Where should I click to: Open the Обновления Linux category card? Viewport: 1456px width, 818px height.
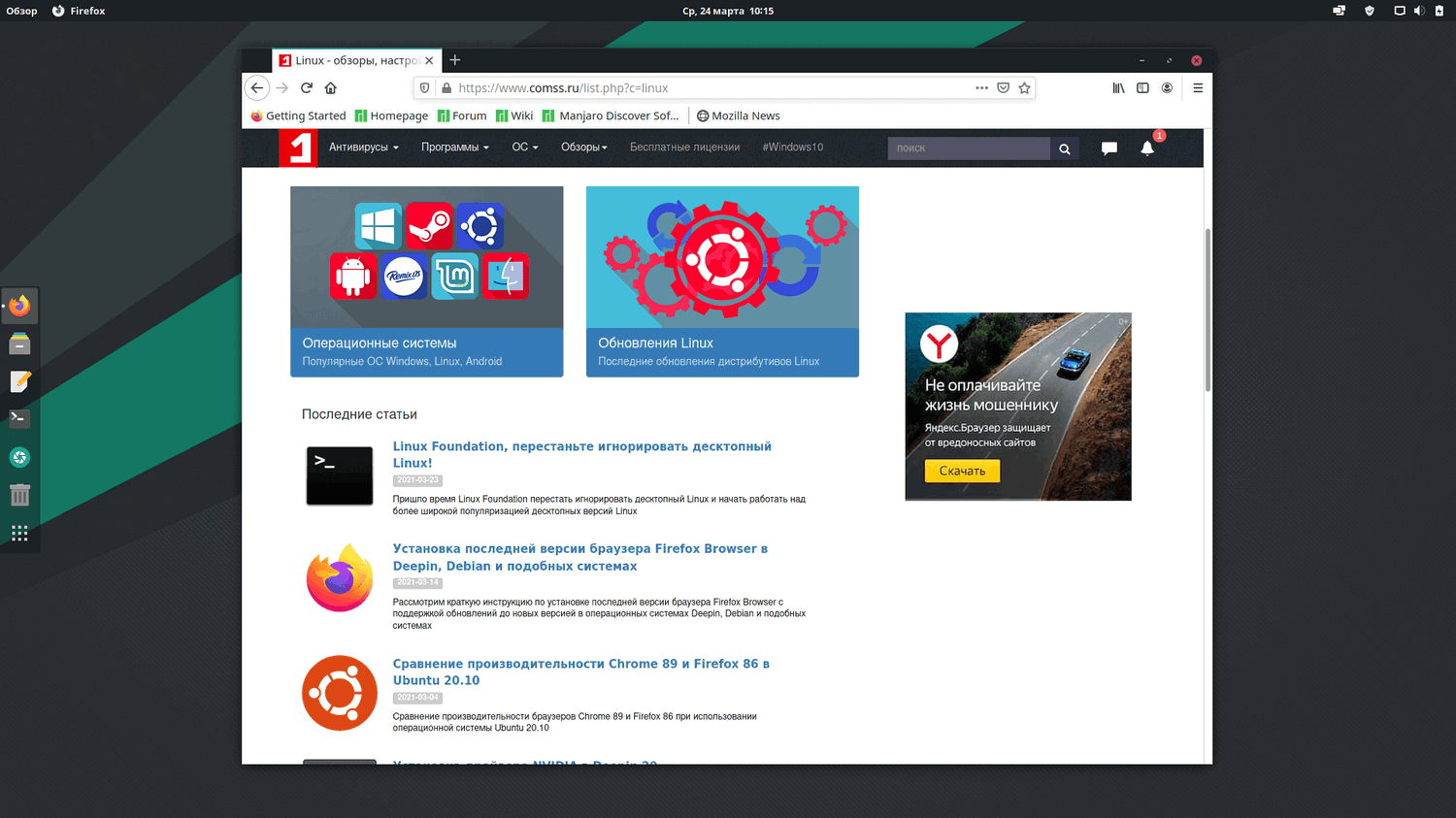(722, 281)
